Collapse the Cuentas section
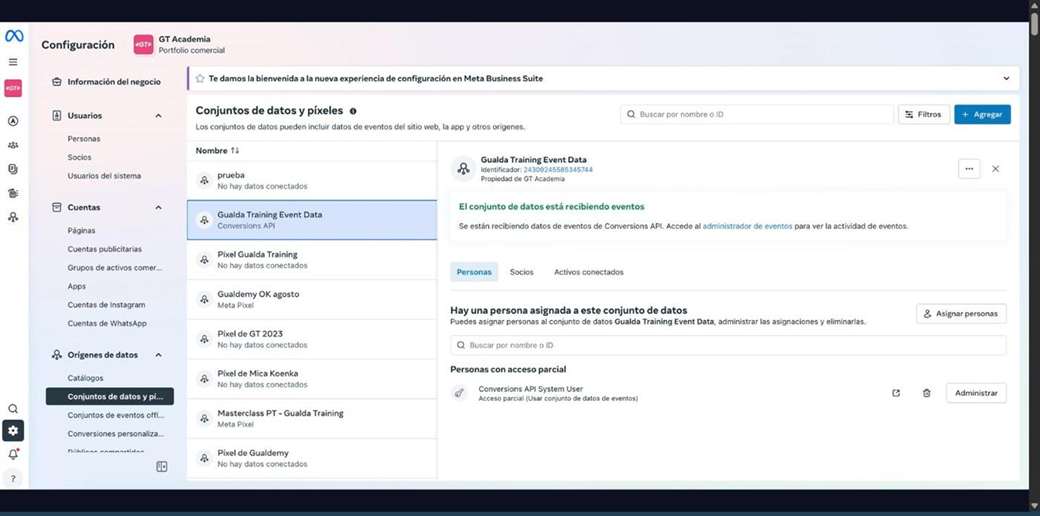 pyautogui.click(x=159, y=208)
